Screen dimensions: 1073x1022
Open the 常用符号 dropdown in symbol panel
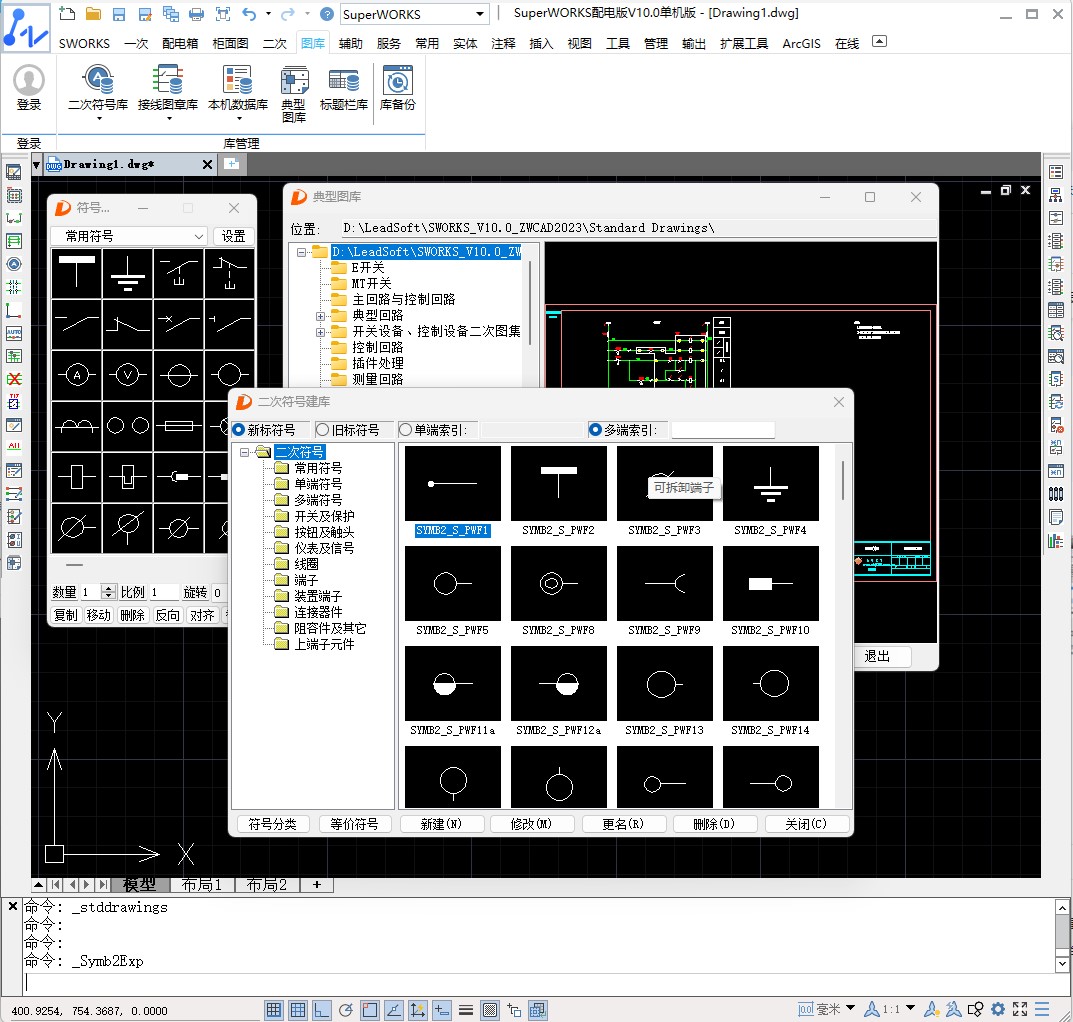129,236
